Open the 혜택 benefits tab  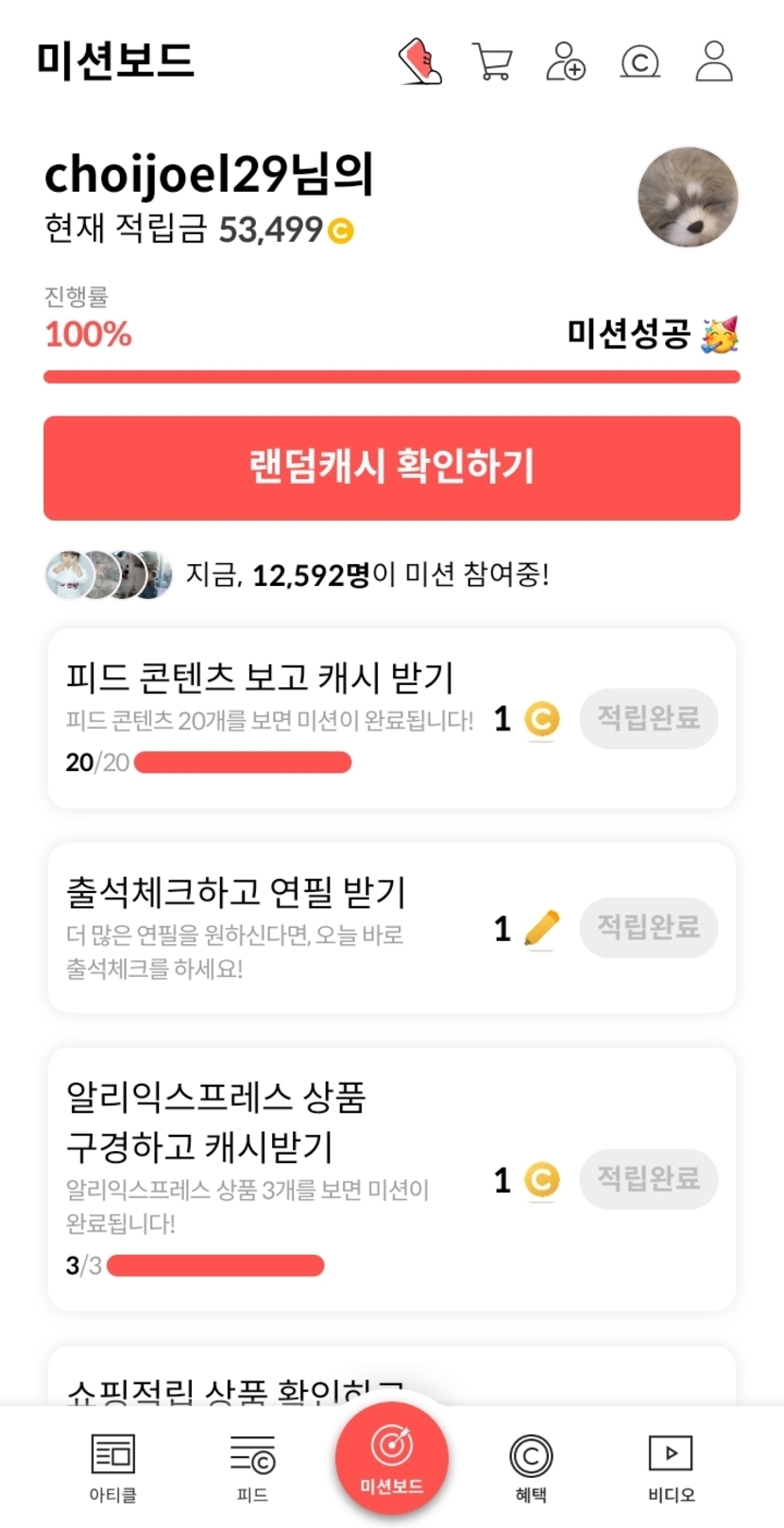[x=531, y=1467]
